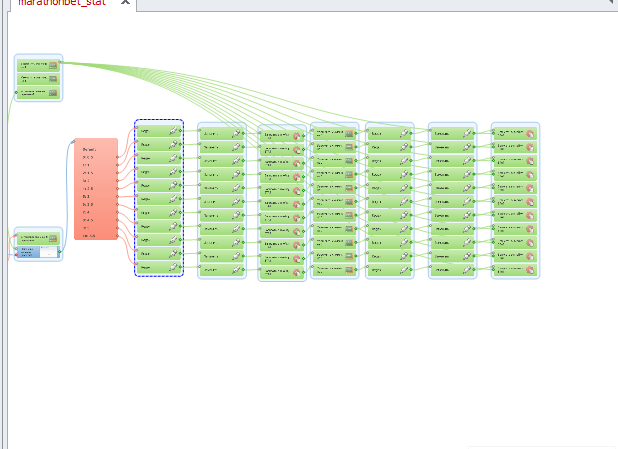Click red action icon of top block in third column
The height and width of the screenshot is (449, 618).
tap(297, 136)
